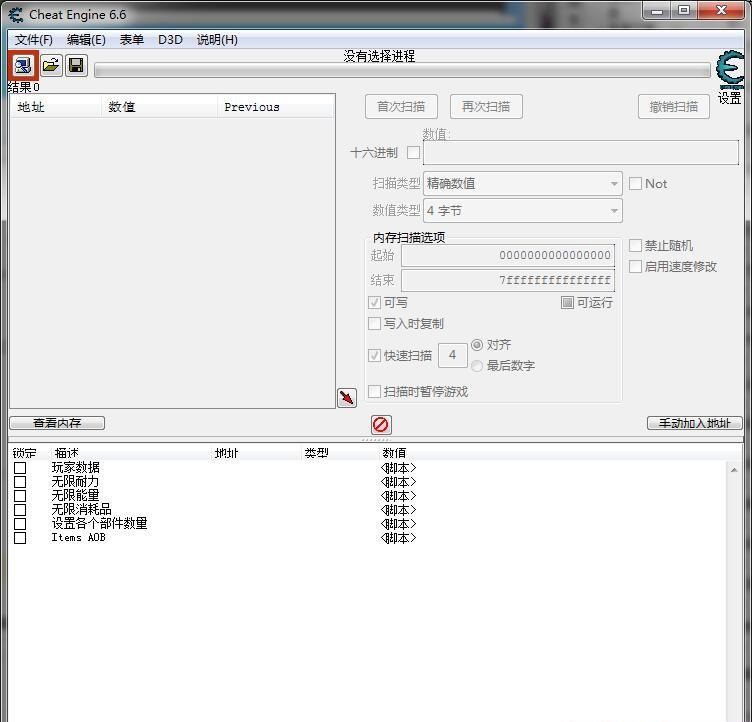Open the 表单 menu

tap(131, 40)
